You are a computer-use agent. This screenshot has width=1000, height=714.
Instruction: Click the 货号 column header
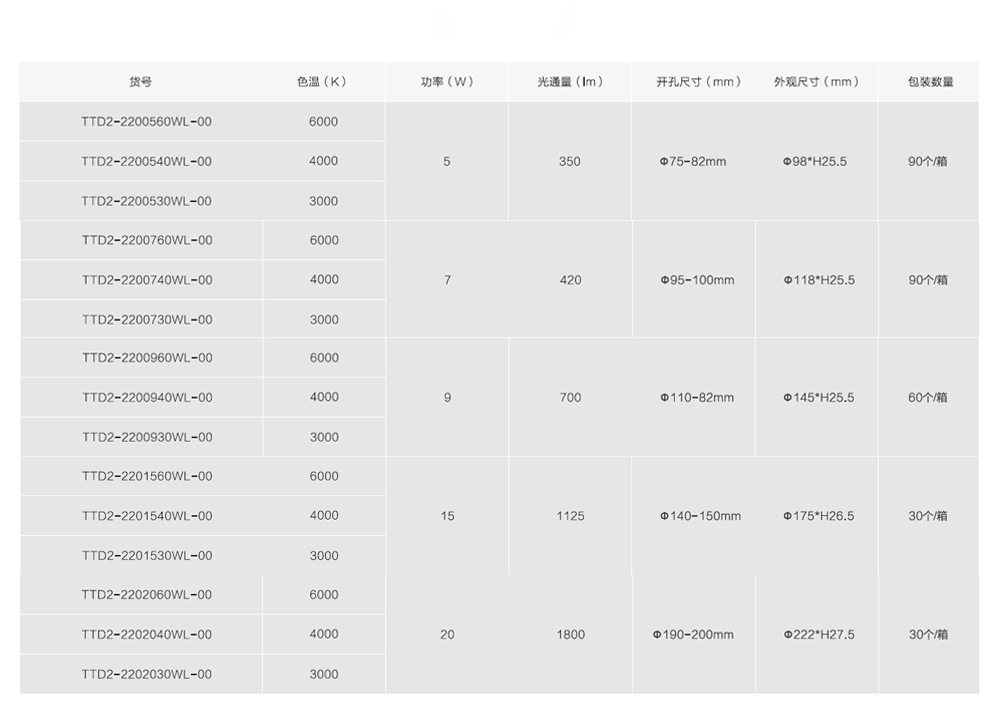[141, 82]
